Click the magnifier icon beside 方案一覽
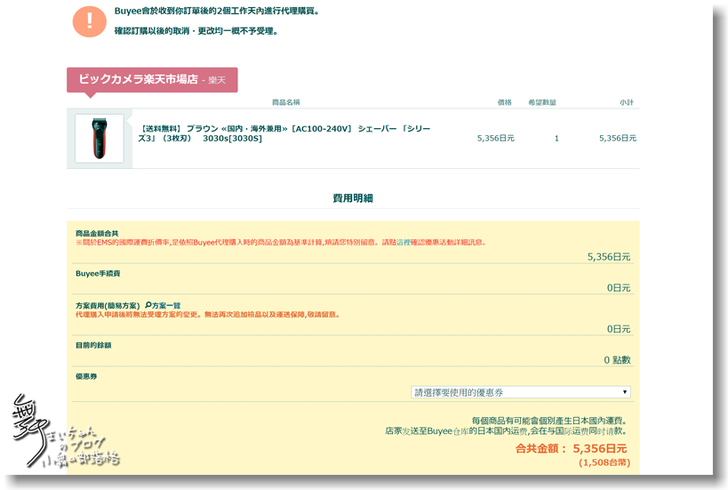 (149, 305)
